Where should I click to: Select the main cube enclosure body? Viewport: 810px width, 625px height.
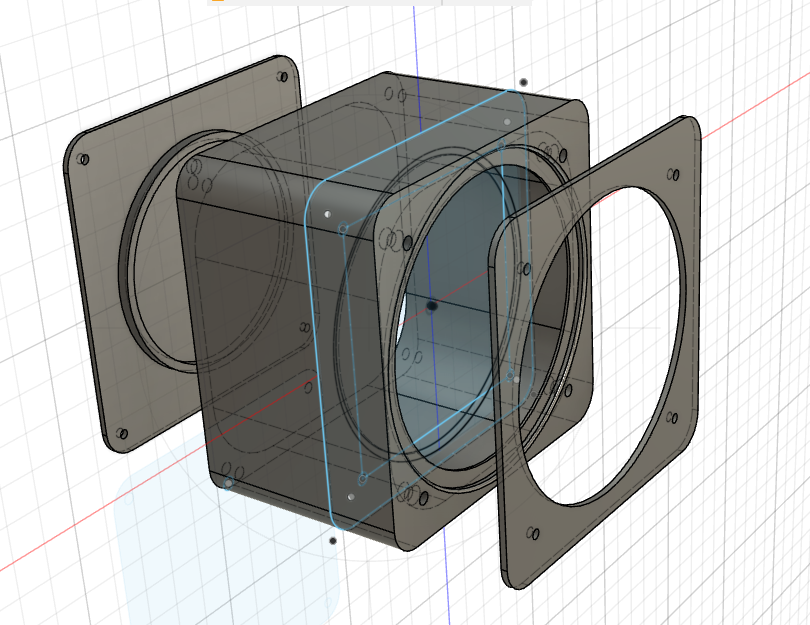(x=270, y=420)
